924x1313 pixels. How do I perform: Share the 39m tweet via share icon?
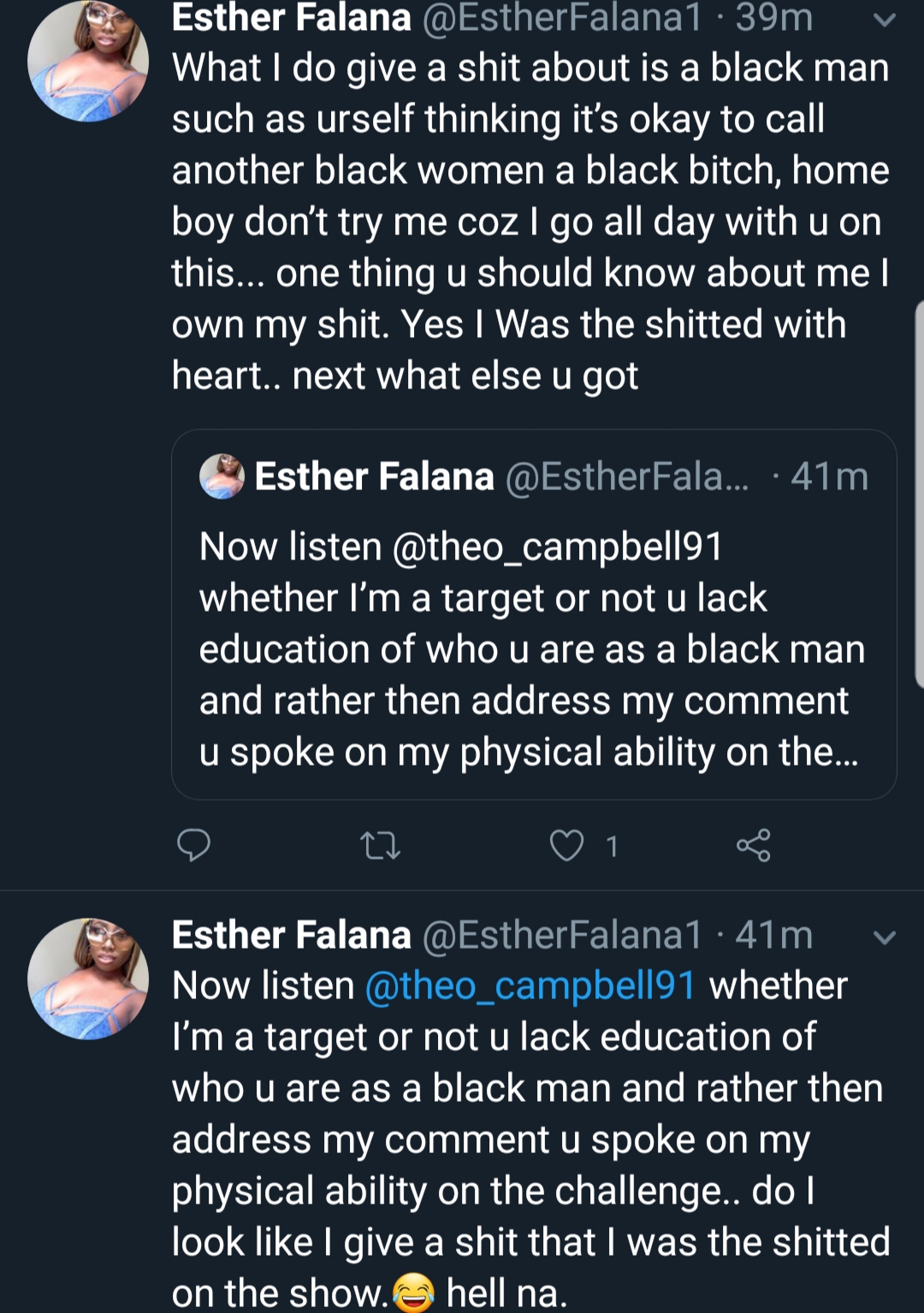(753, 845)
